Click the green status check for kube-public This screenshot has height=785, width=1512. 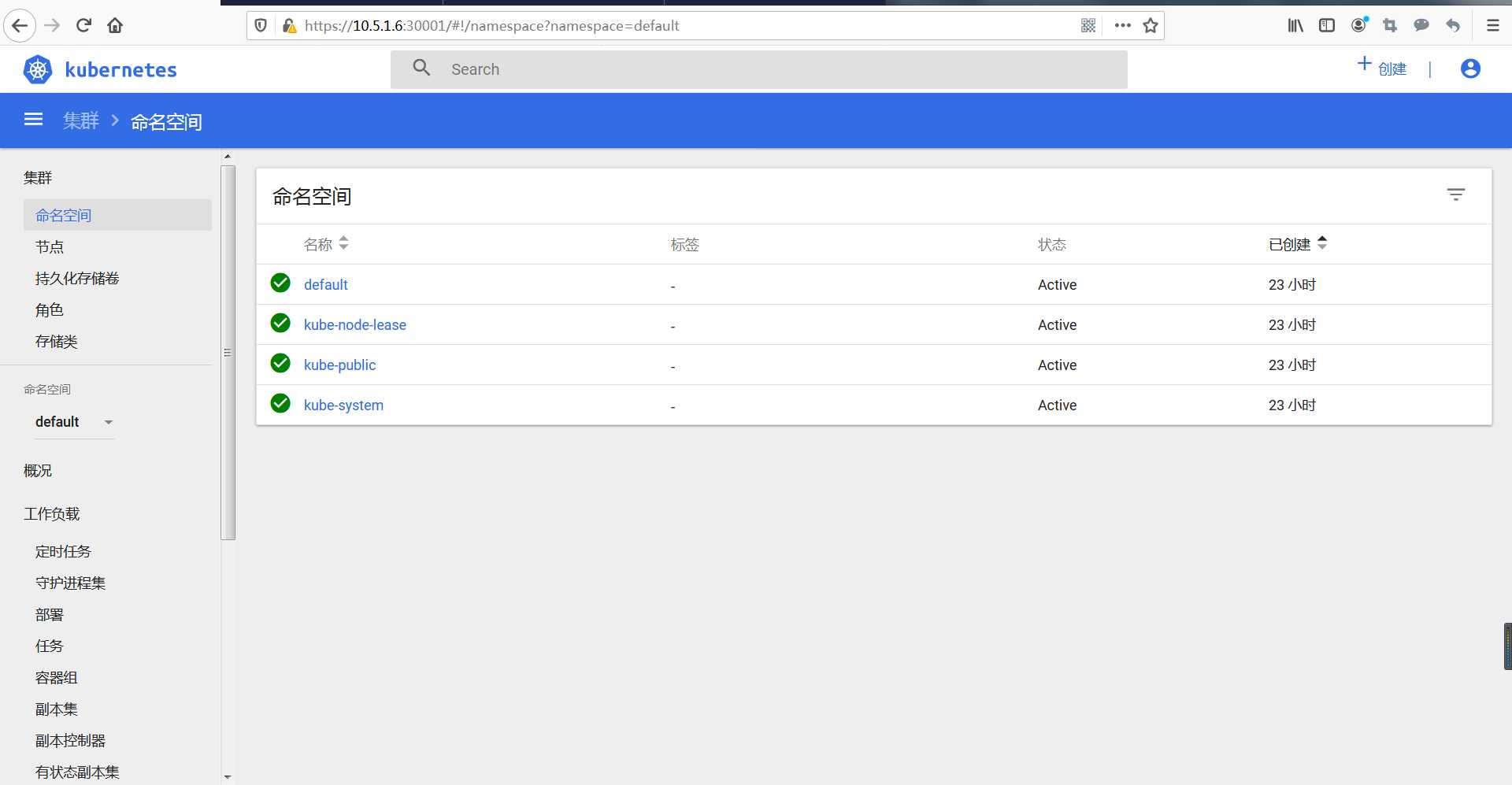[x=280, y=363]
